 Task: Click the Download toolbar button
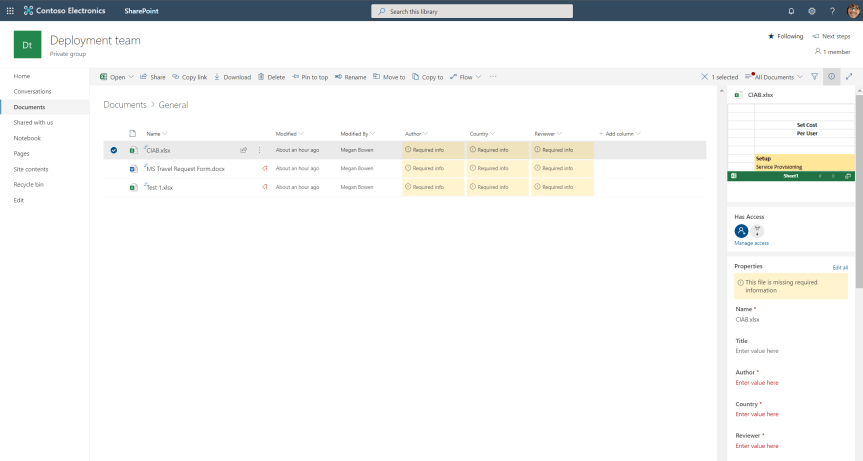[232, 77]
